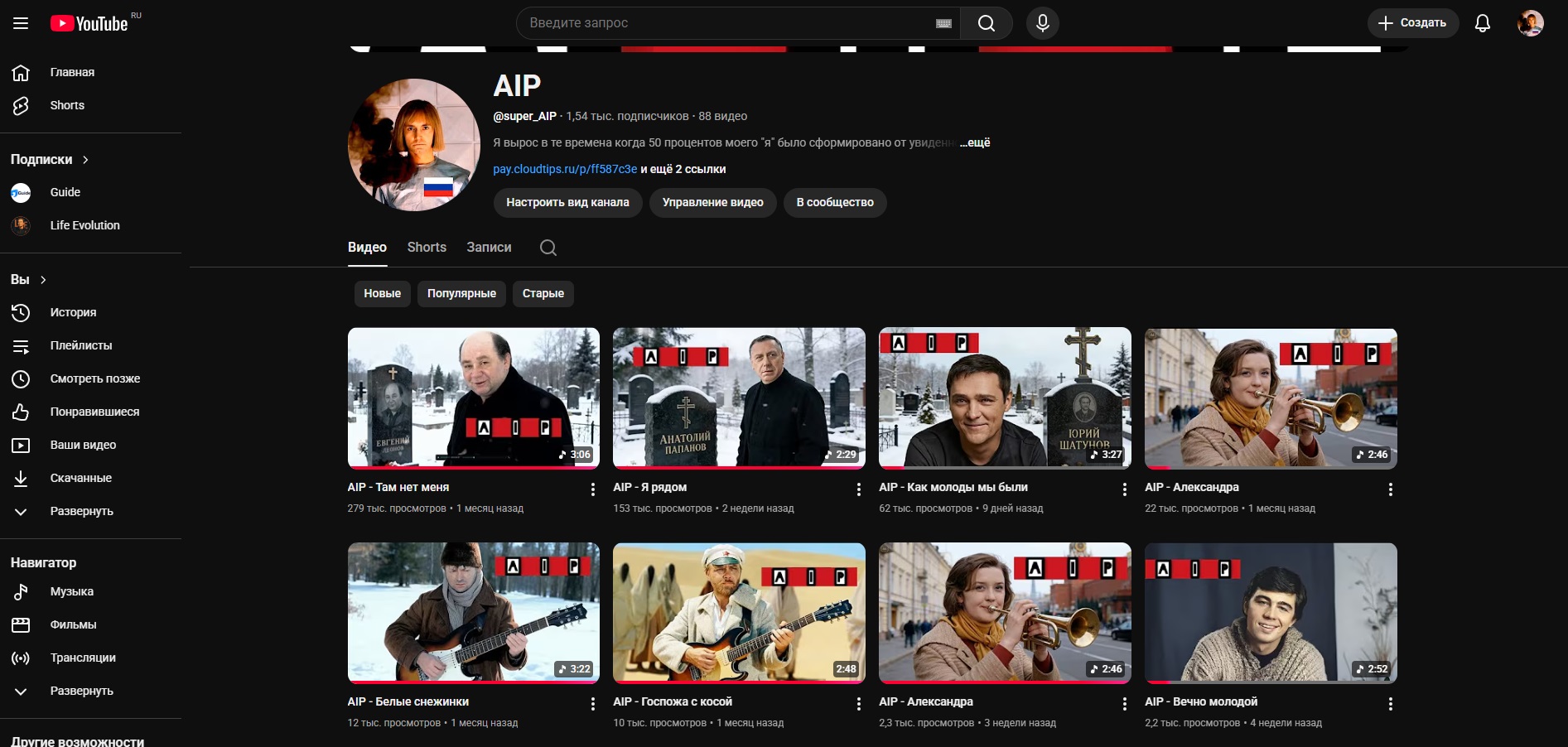Image resolution: width=1568 pixels, height=747 pixels.
Task: Enable the Популярные filter chip
Action: click(461, 293)
